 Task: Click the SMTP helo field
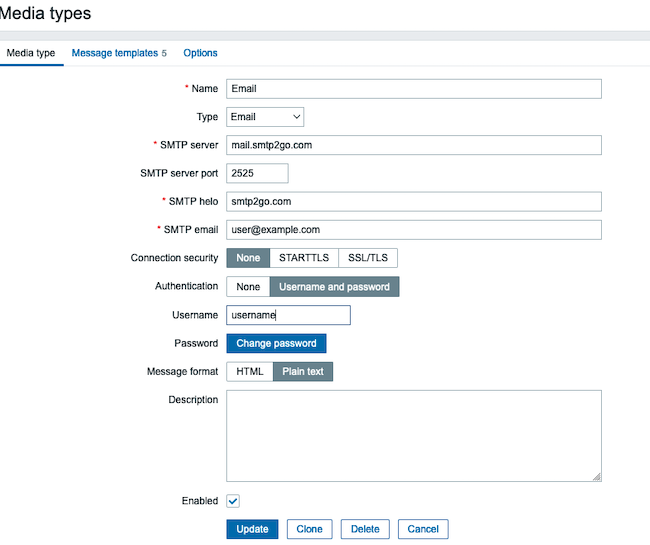(x=414, y=202)
